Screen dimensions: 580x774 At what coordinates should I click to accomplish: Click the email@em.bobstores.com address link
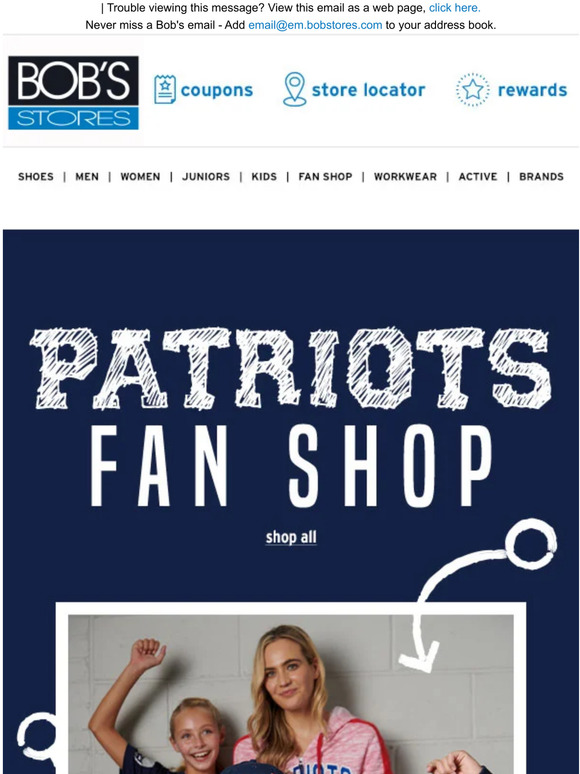click(x=315, y=25)
